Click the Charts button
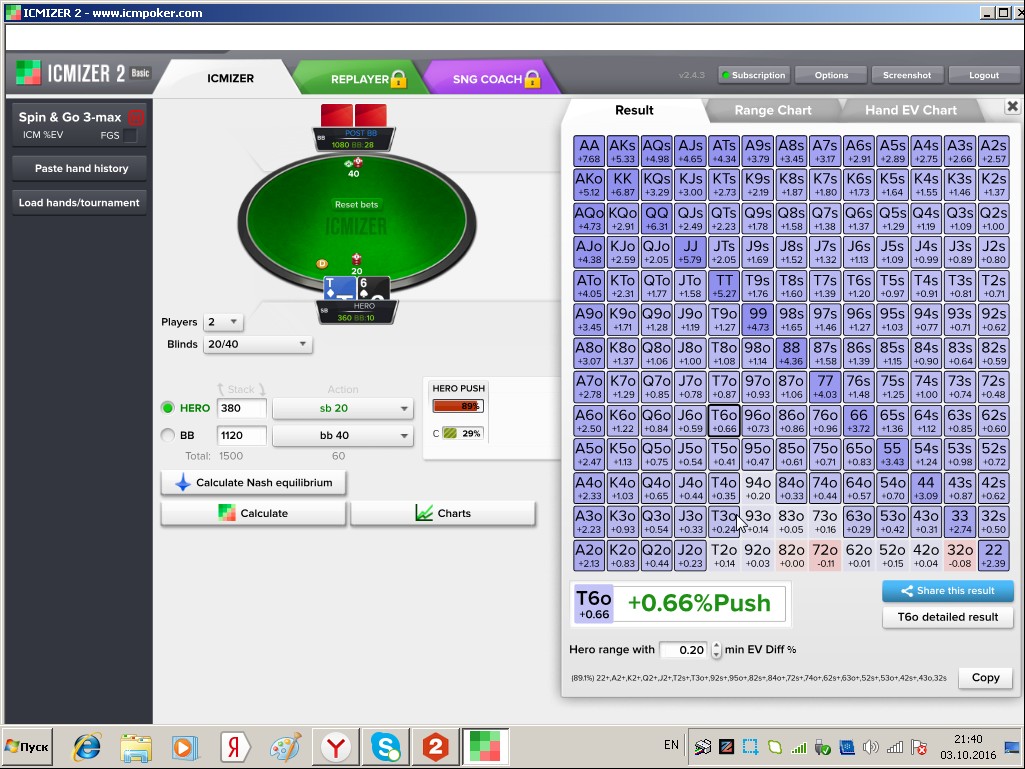Image resolution: width=1025 pixels, height=769 pixels. click(x=443, y=513)
